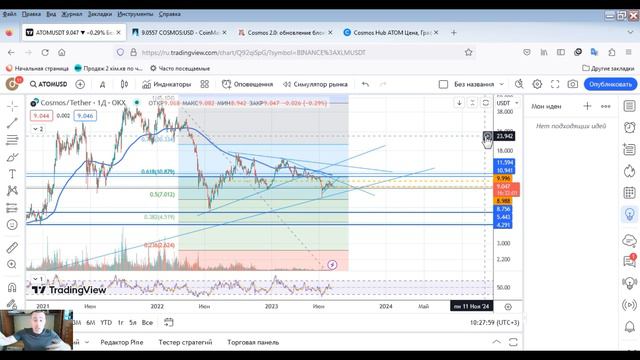Bookmark this page with the star icon
The height and width of the screenshot is (360, 640).
(469, 52)
